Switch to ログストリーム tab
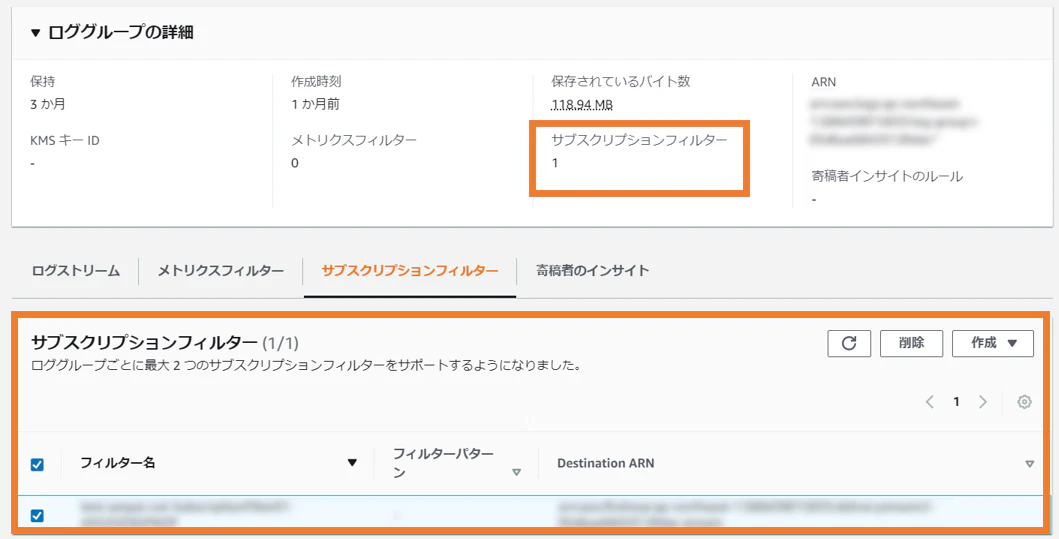This screenshot has height=539, width=1059. (76, 271)
